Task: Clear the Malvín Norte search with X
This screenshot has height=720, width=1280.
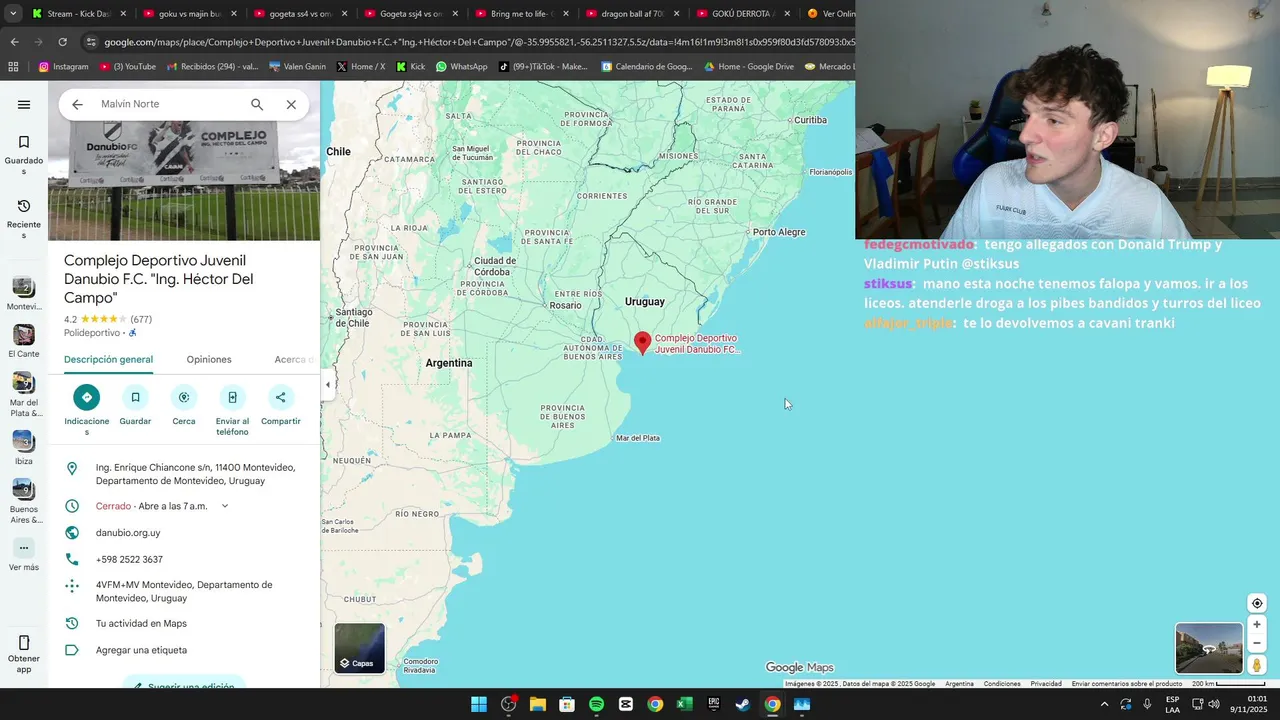Action: (291, 104)
